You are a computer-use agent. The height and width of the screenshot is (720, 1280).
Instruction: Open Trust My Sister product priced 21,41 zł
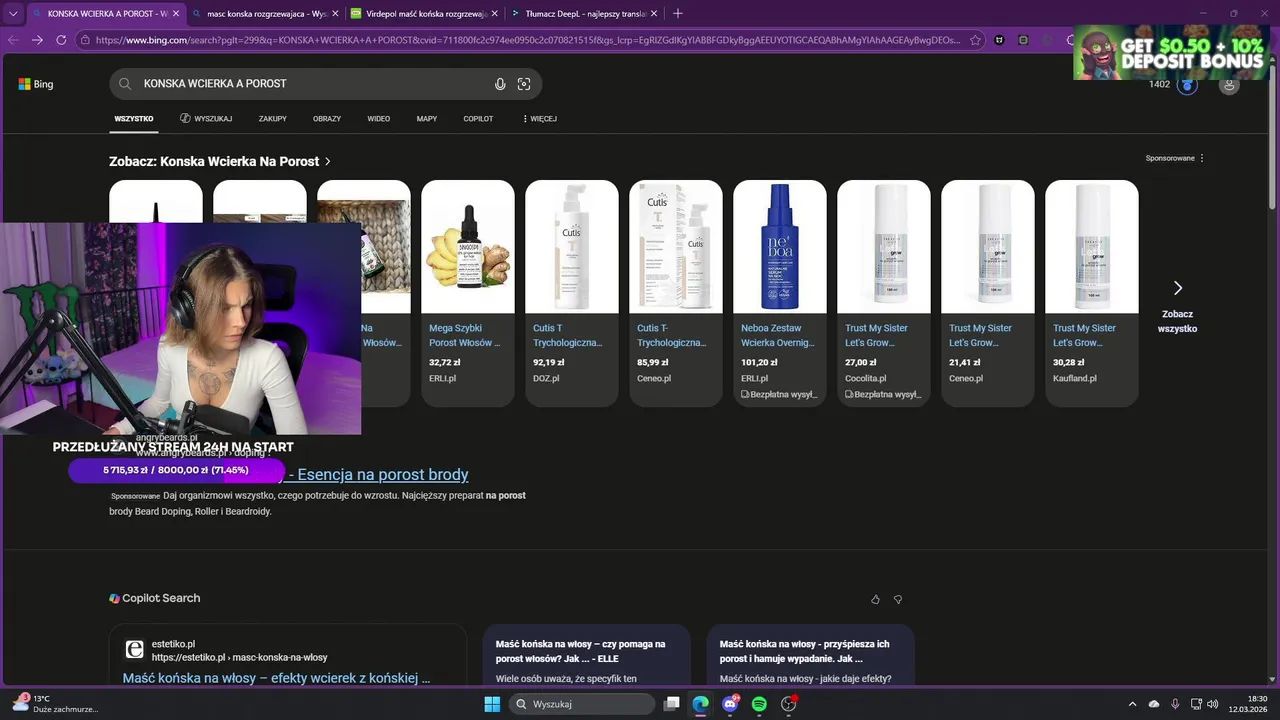click(x=988, y=293)
